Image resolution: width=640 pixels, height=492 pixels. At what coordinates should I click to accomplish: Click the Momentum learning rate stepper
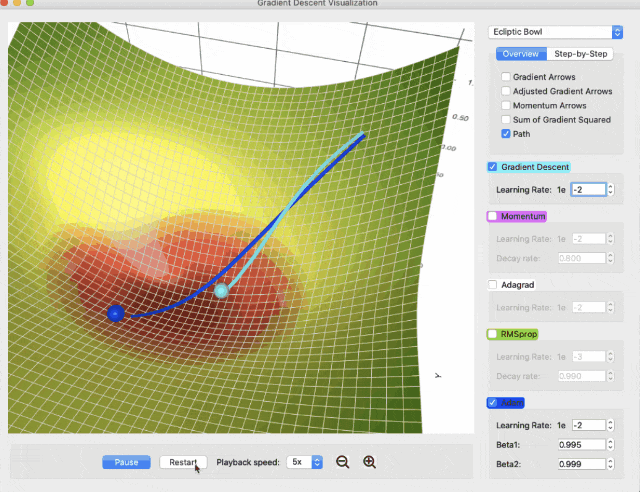[611, 239]
